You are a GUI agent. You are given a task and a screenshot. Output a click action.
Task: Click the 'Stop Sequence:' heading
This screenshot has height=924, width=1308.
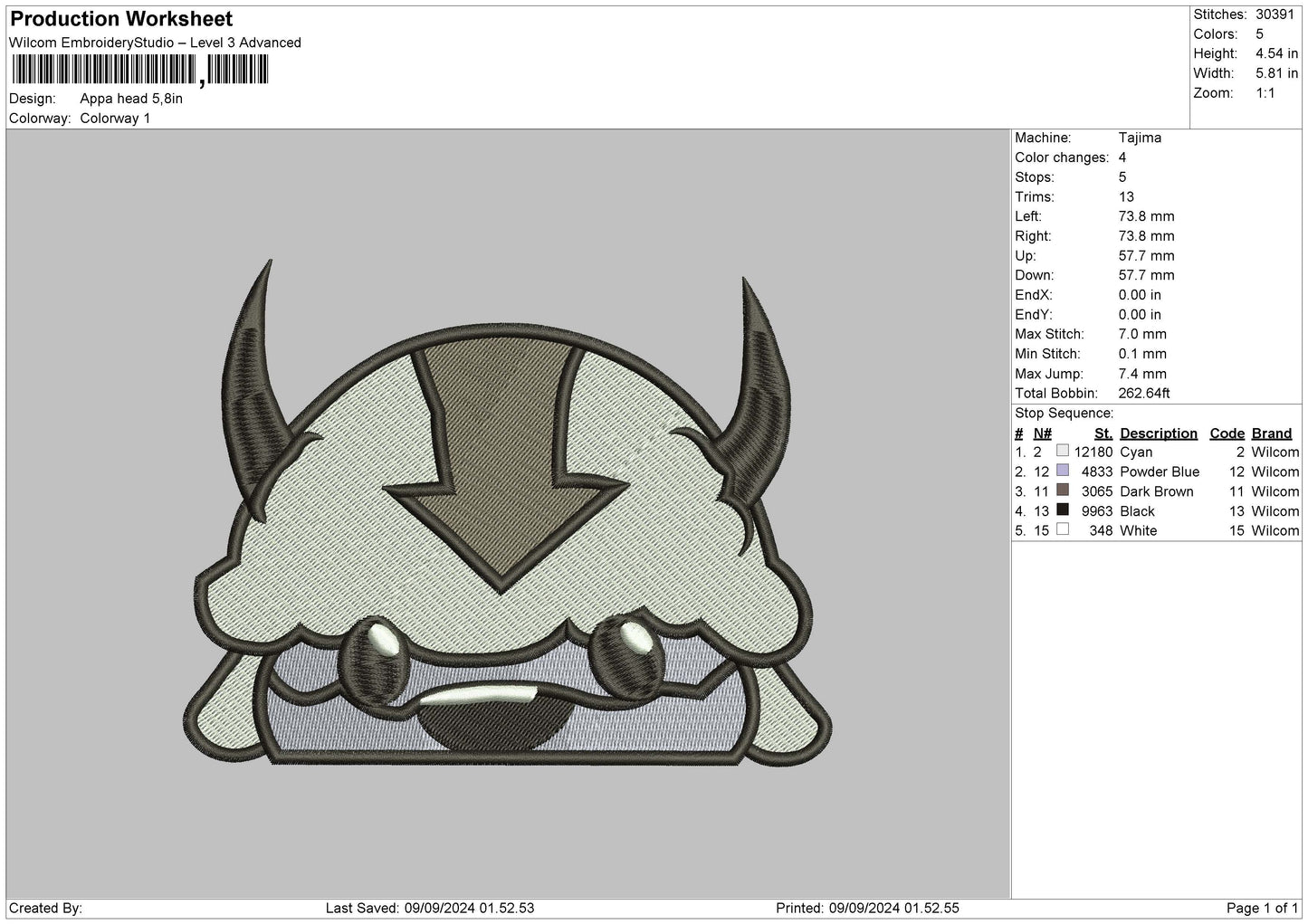point(1064,414)
